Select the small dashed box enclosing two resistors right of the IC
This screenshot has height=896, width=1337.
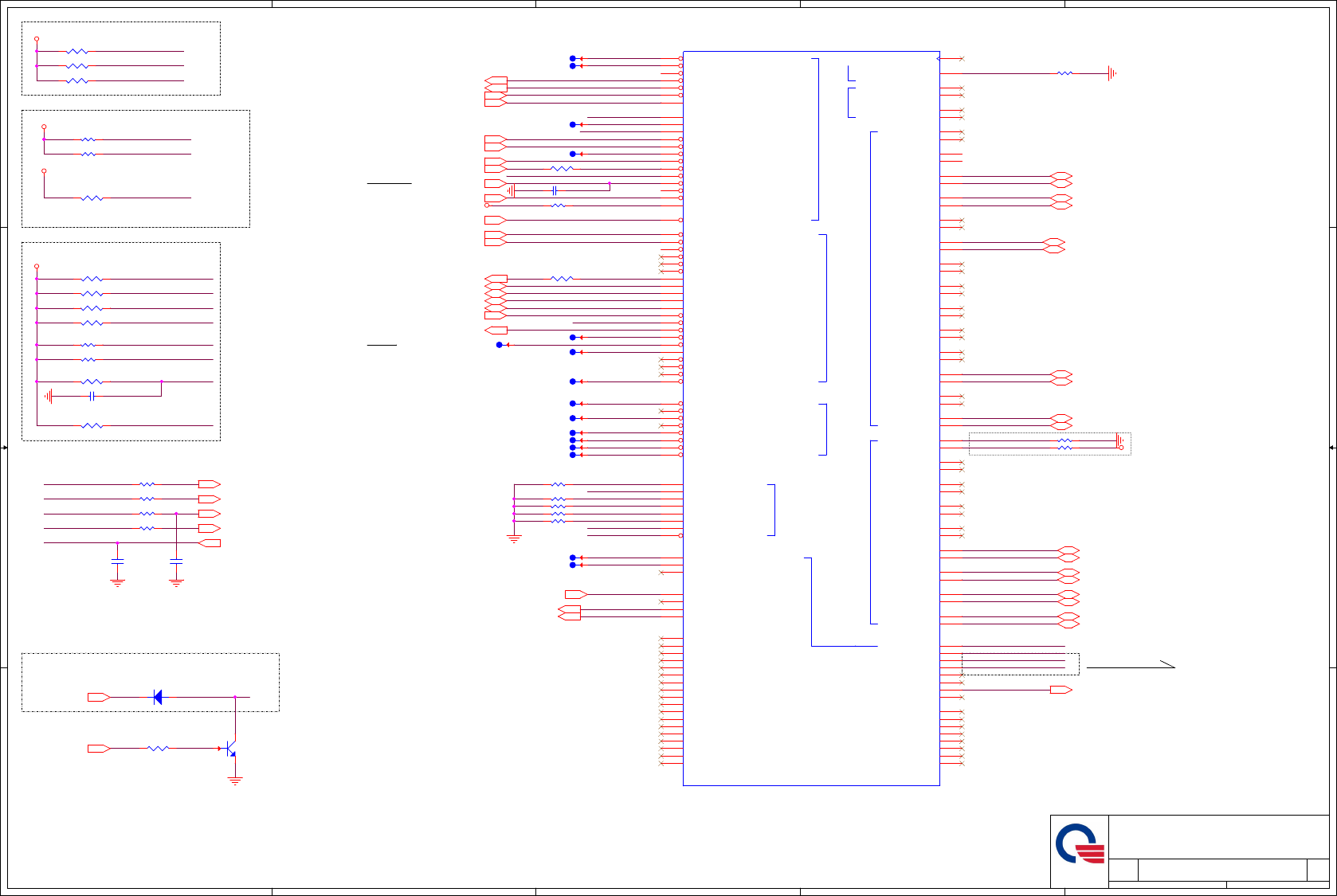1049,444
